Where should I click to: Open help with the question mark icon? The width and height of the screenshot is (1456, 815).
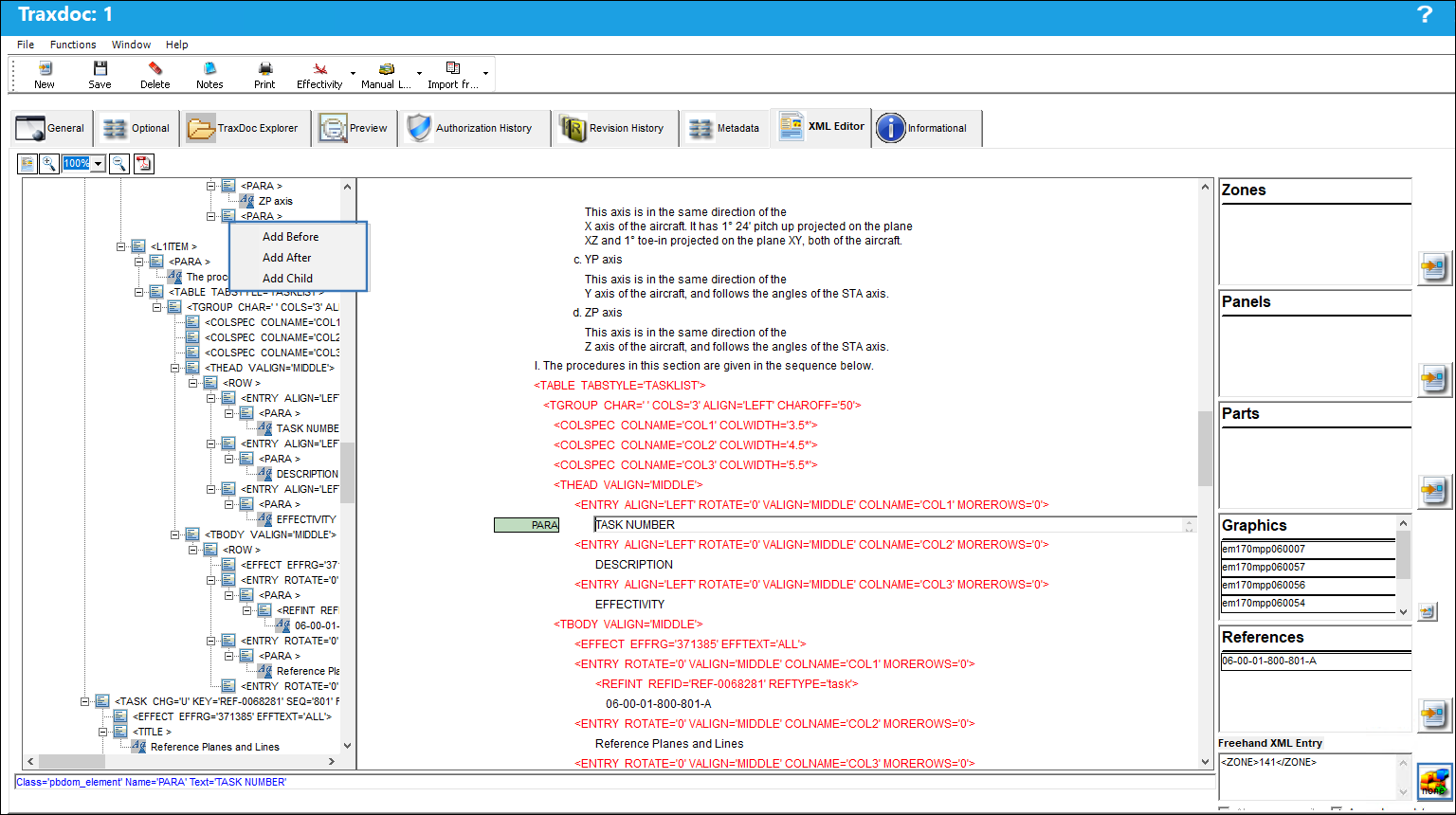point(1424,14)
